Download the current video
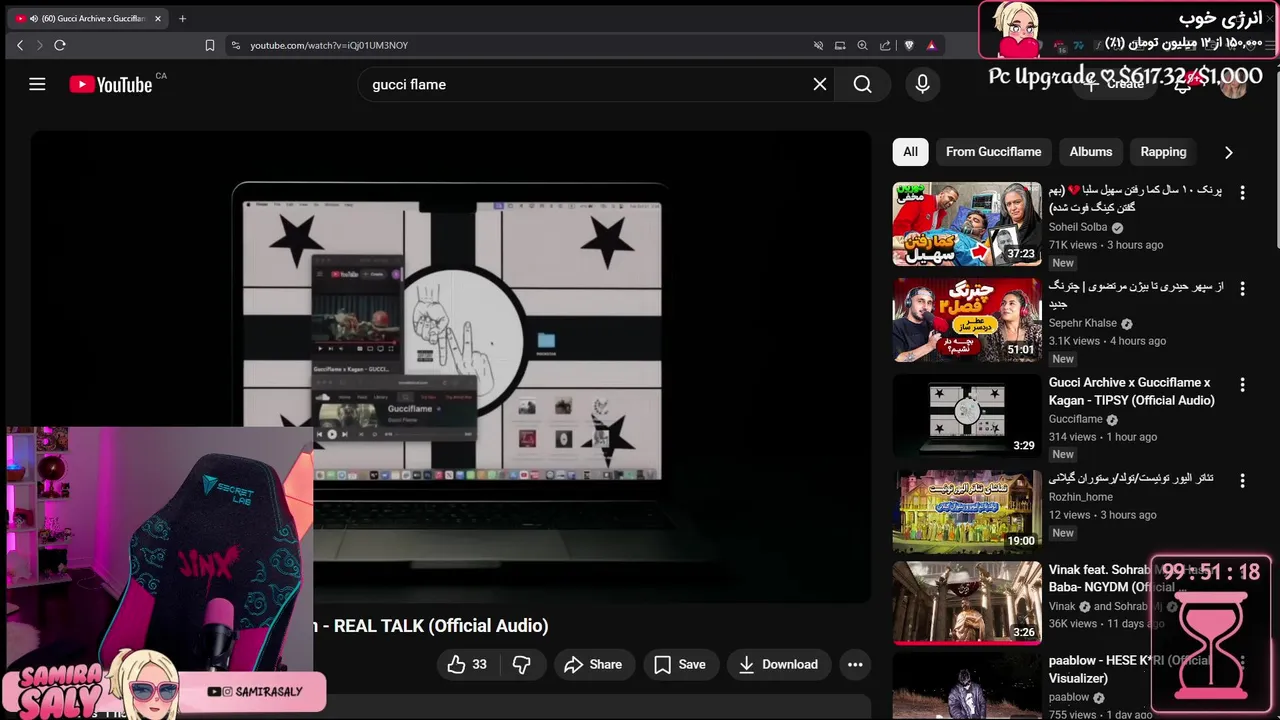 tap(778, 664)
